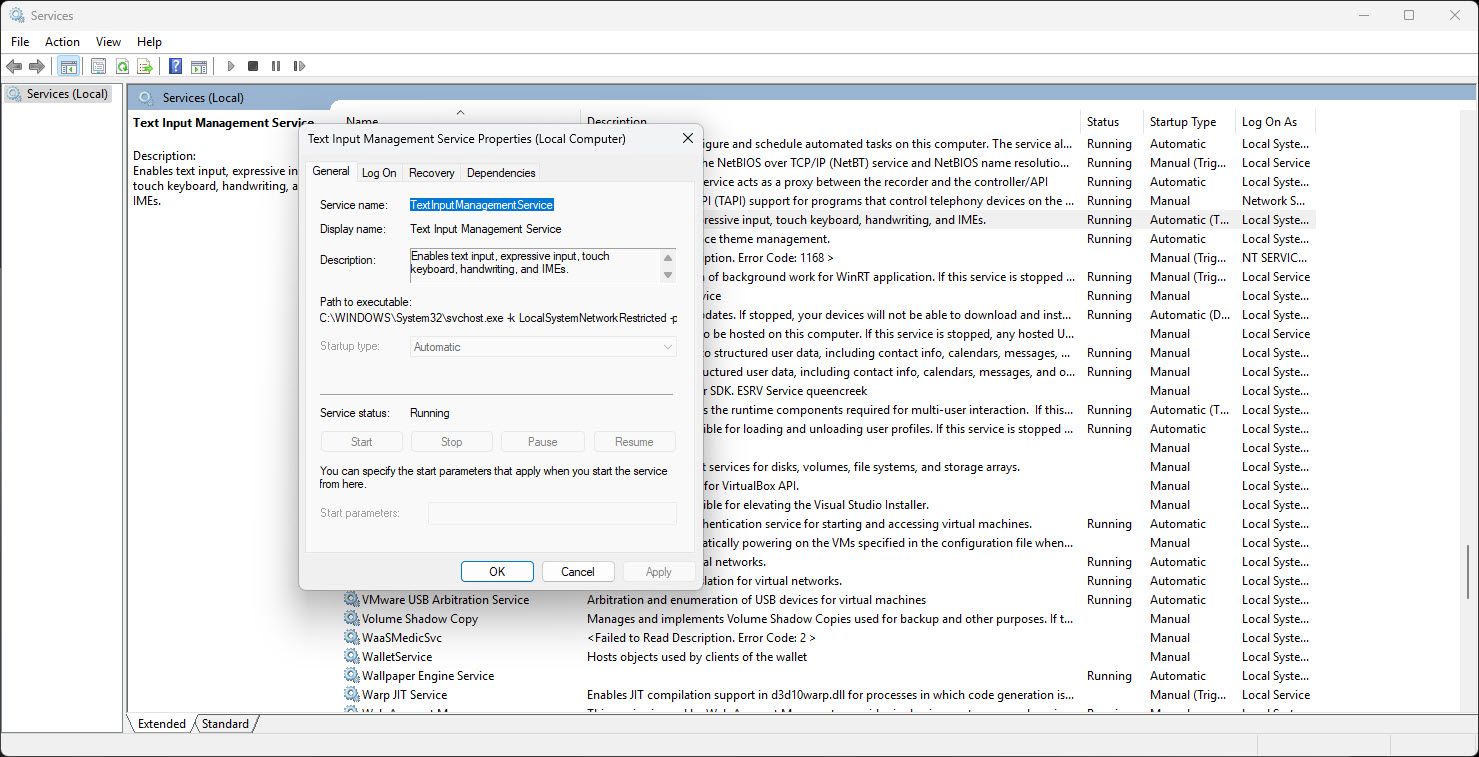Click the Refresh toolbar icon
The height and width of the screenshot is (757, 1479).
tap(122, 66)
